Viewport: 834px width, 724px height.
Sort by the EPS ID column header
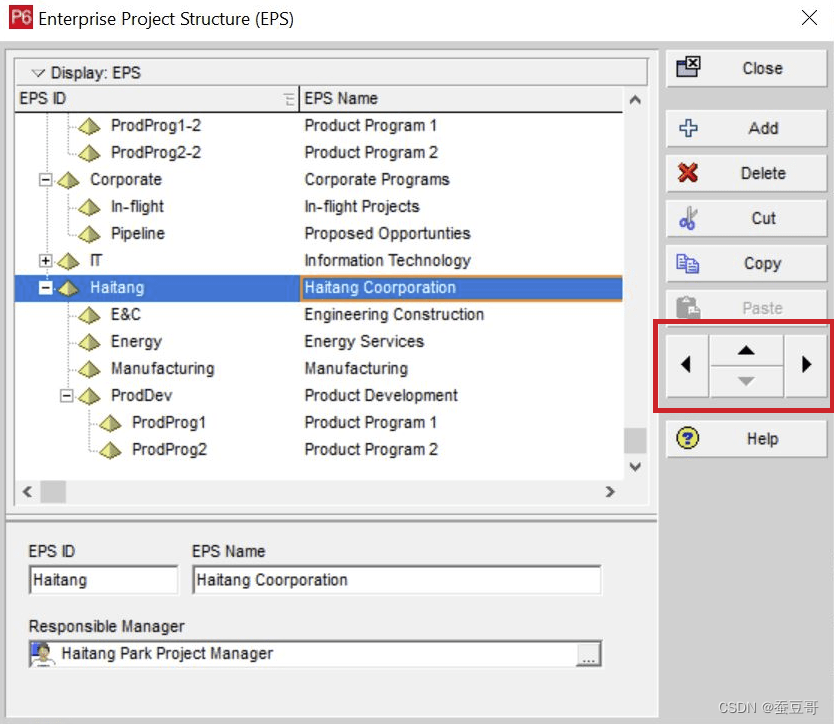[157, 99]
